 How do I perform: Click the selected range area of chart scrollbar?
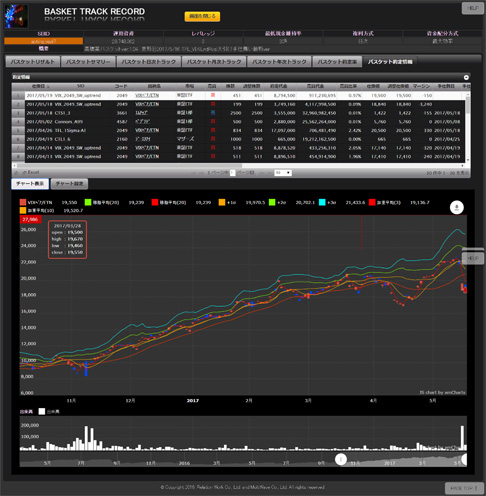(403, 460)
